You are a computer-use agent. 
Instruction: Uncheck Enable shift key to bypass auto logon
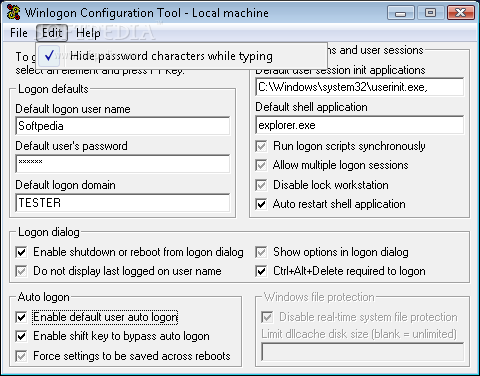tap(21, 336)
